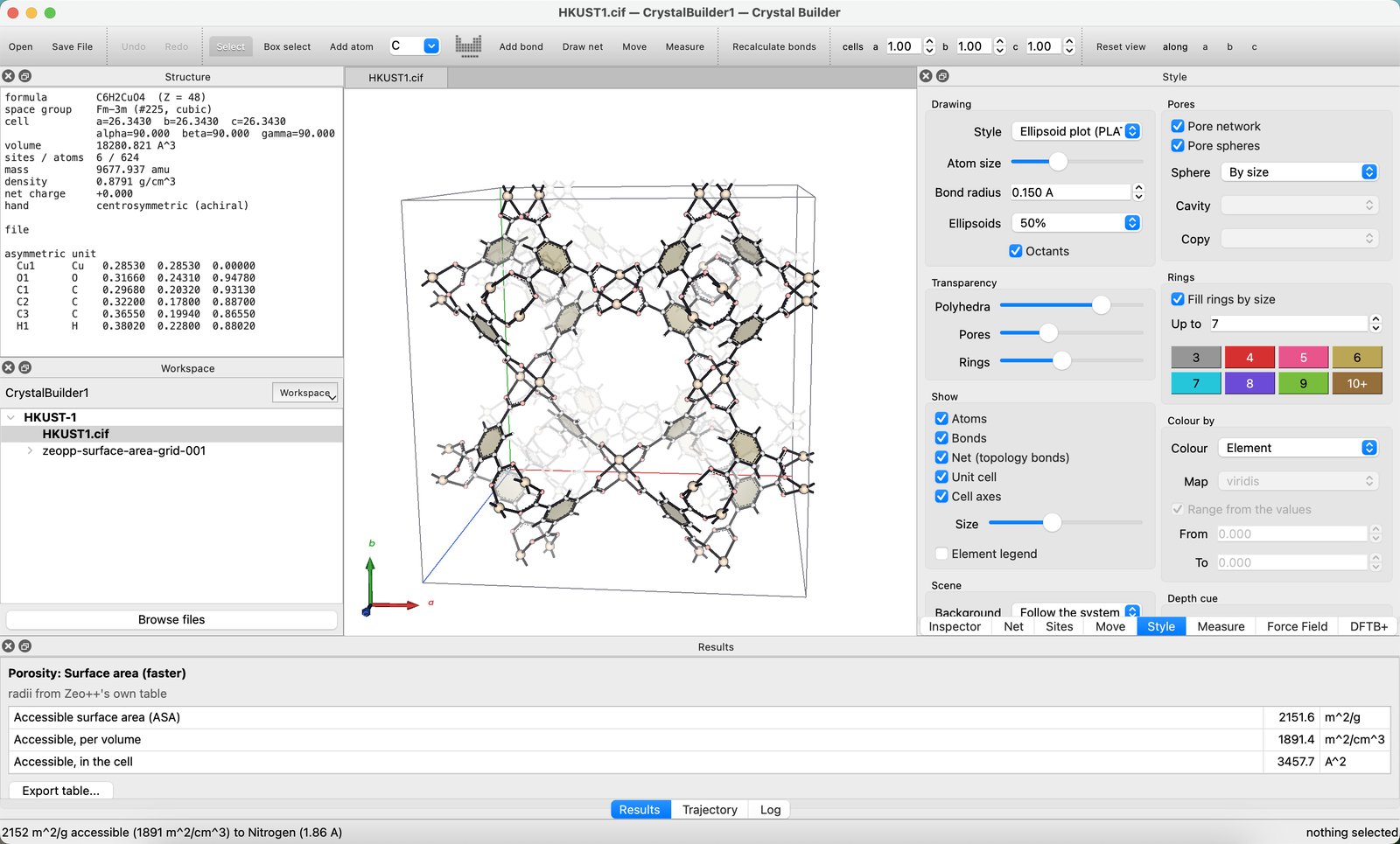Close the Results panel with its X icon
The height and width of the screenshot is (844, 1400).
9,645
